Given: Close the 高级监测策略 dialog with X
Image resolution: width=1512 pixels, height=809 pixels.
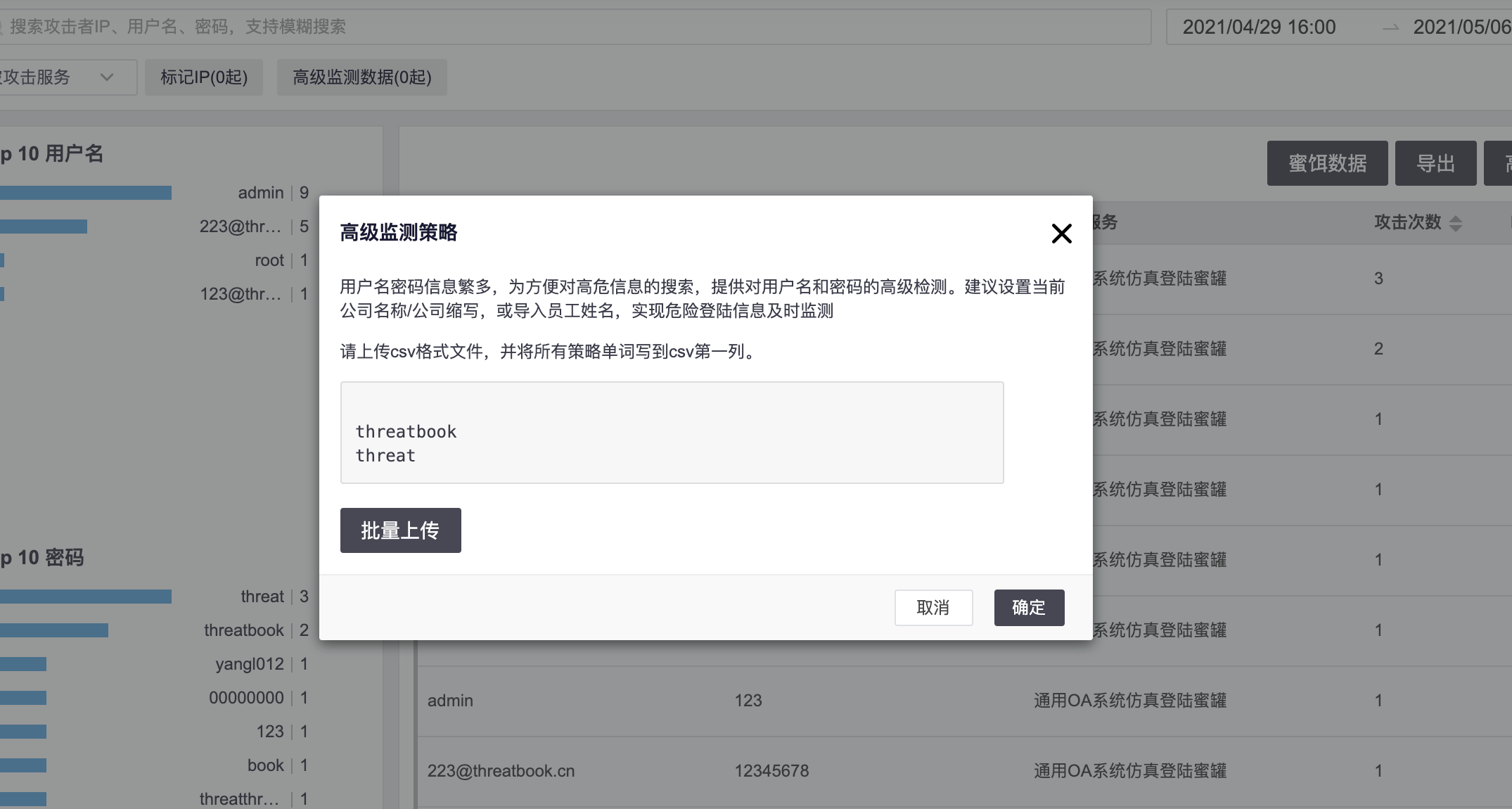Looking at the screenshot, I should coord(1061,233).
